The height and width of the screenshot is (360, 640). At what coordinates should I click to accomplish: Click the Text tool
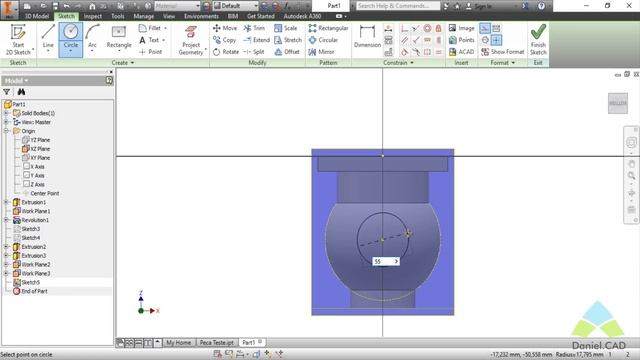pos(151,40)
